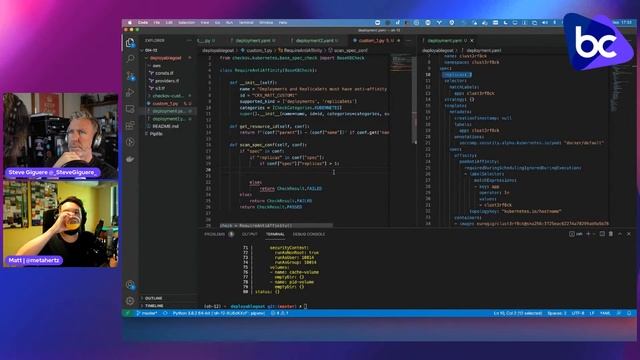This screenshot has height=360, width=640.
Task: Switch to the Output panel tab
Action: [250, 234]
